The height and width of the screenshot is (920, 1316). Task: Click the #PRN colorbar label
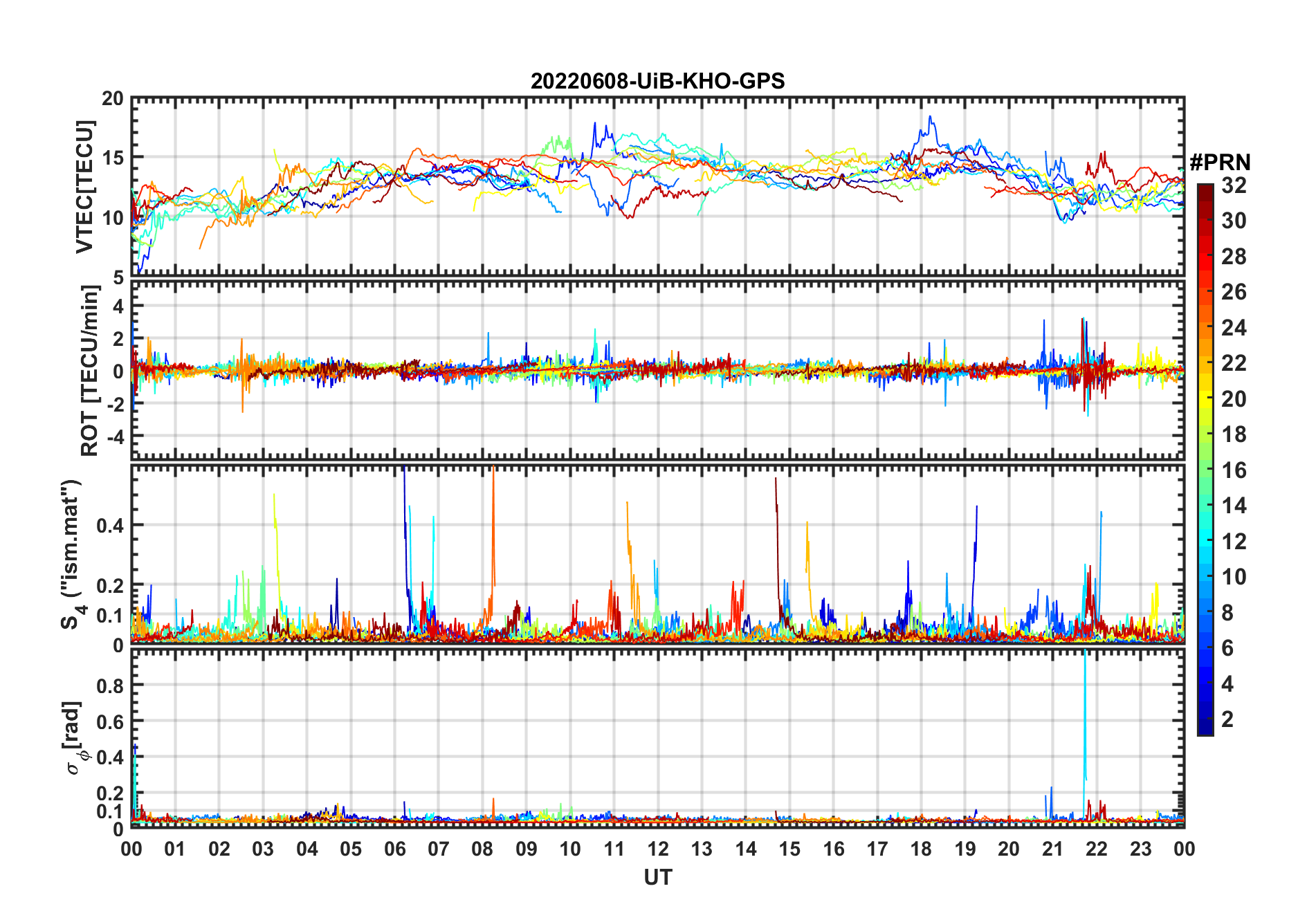coord(1219,163)
